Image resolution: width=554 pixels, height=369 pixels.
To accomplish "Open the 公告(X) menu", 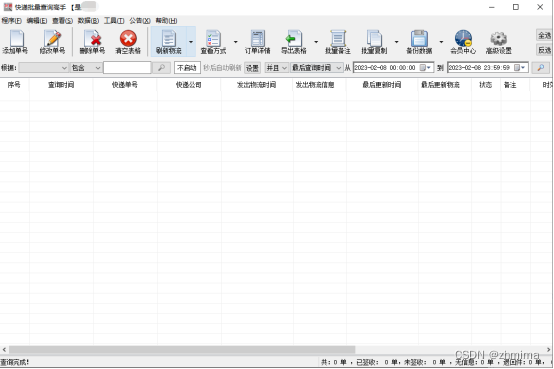I will 140,21.
